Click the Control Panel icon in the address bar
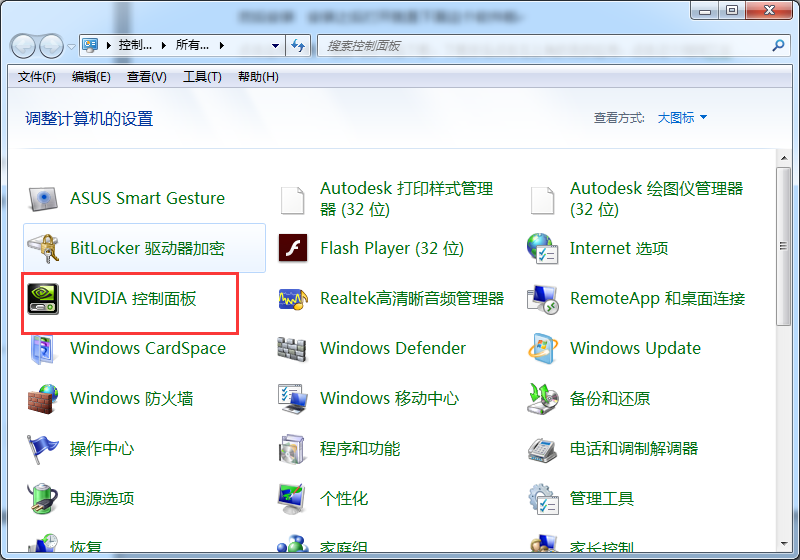This screenshot has height=560, width=800. click(90, 45)
